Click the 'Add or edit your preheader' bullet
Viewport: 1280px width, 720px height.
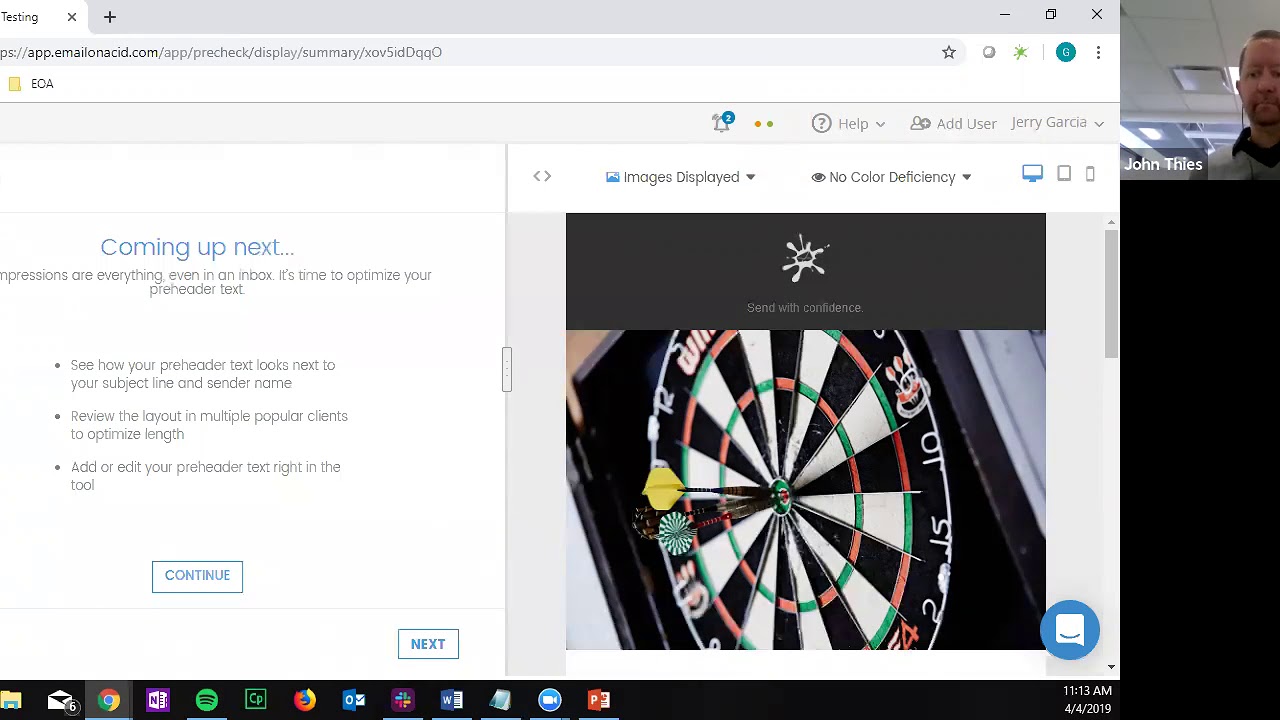206,476
